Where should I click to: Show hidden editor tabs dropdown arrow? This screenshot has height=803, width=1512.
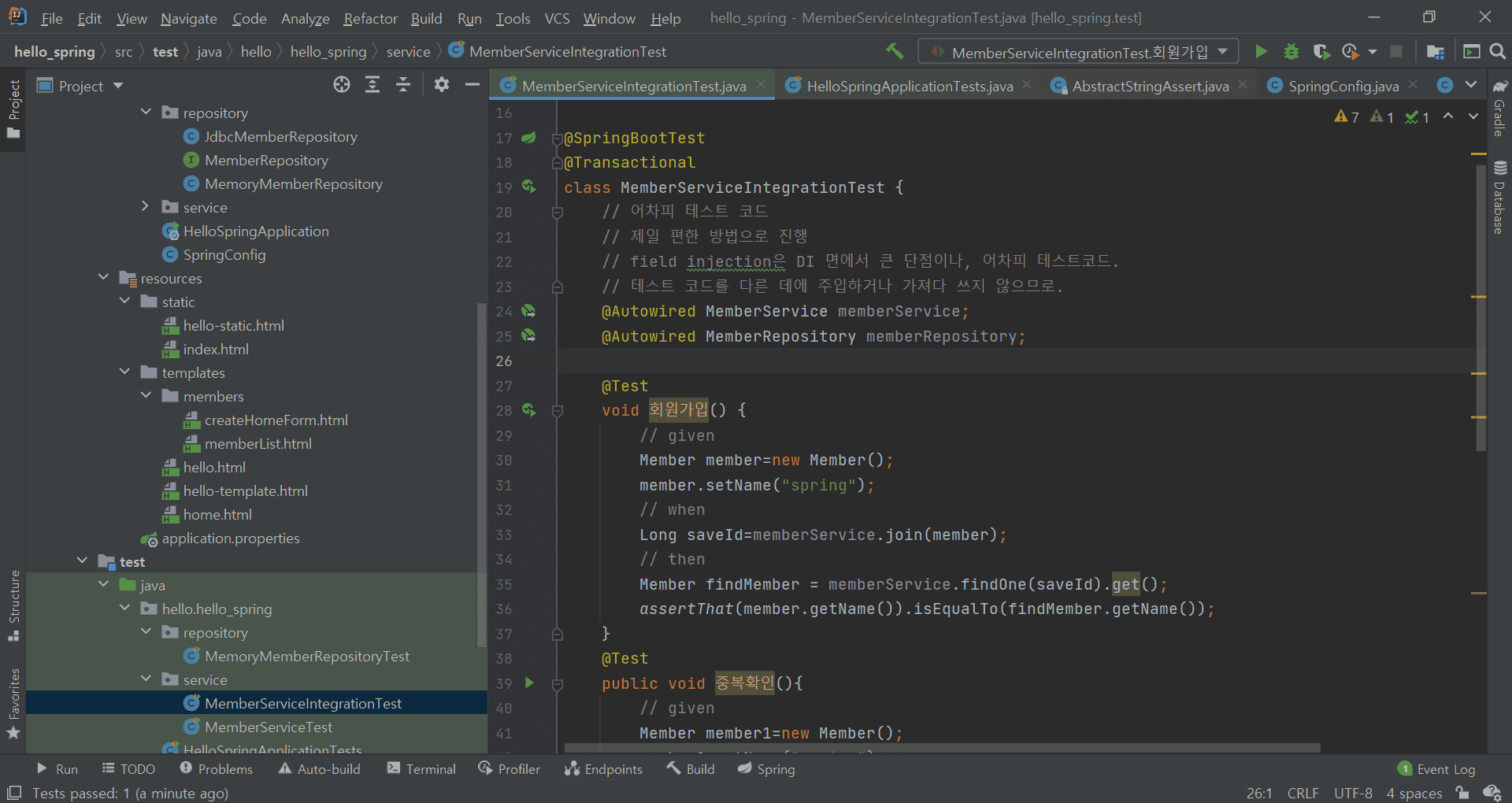point(1471,85)
